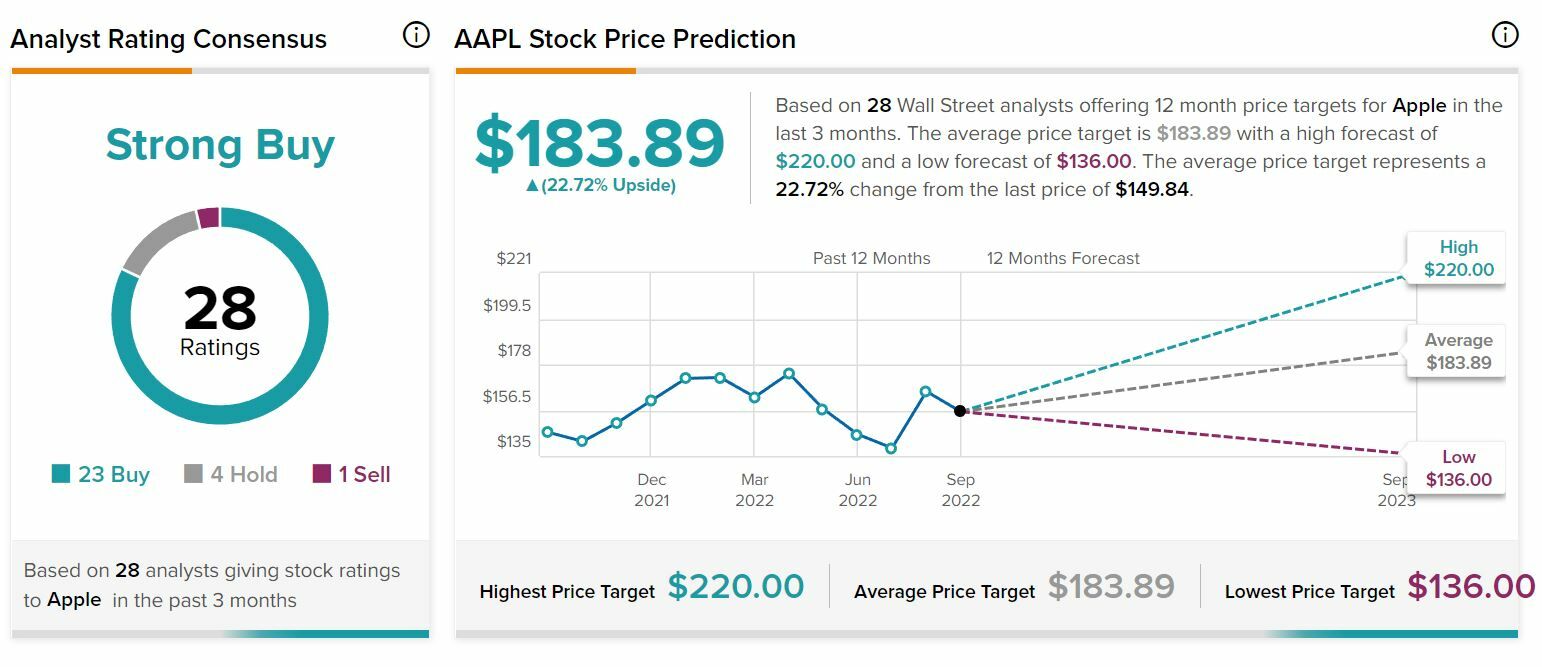This screenshot has width=1542, height=667.
Task: Click the Highest Price Target $220.00 value
Action: pos(735,587)
